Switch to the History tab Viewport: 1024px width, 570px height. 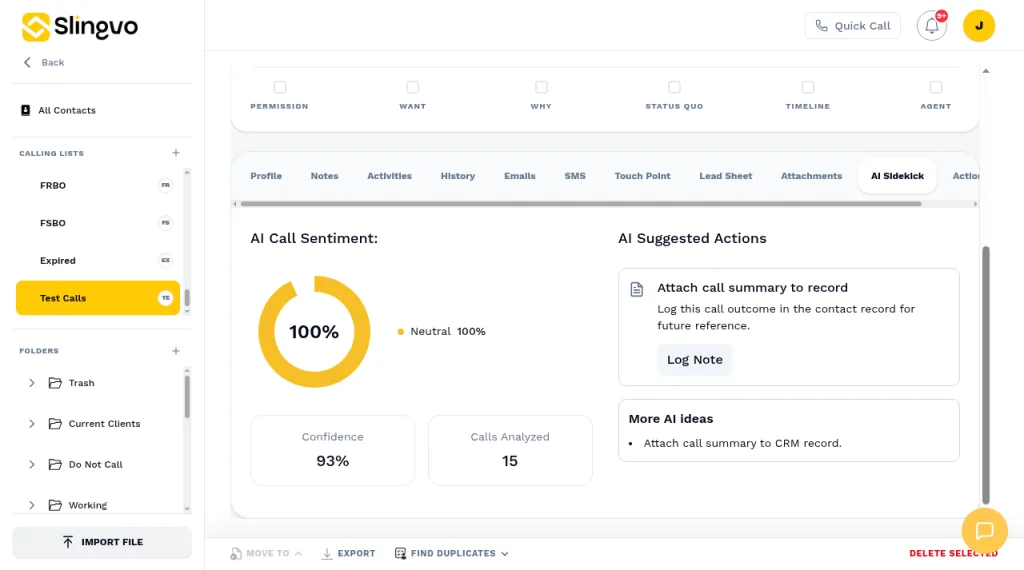click(458, 176)
